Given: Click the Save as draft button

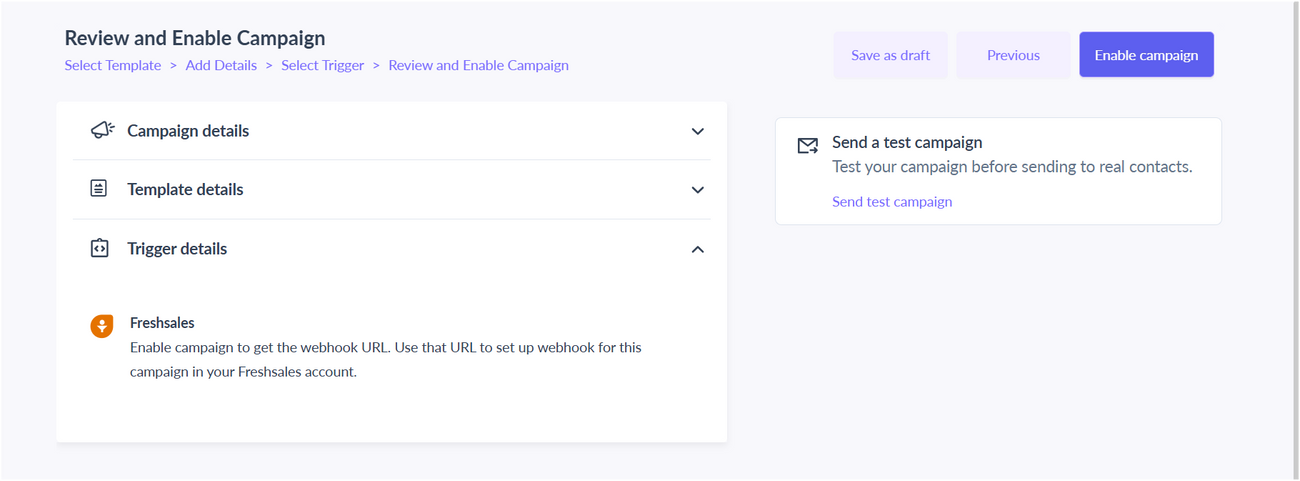Looking at the screenshot, I should pyautogui.click(x=891, y=55).
